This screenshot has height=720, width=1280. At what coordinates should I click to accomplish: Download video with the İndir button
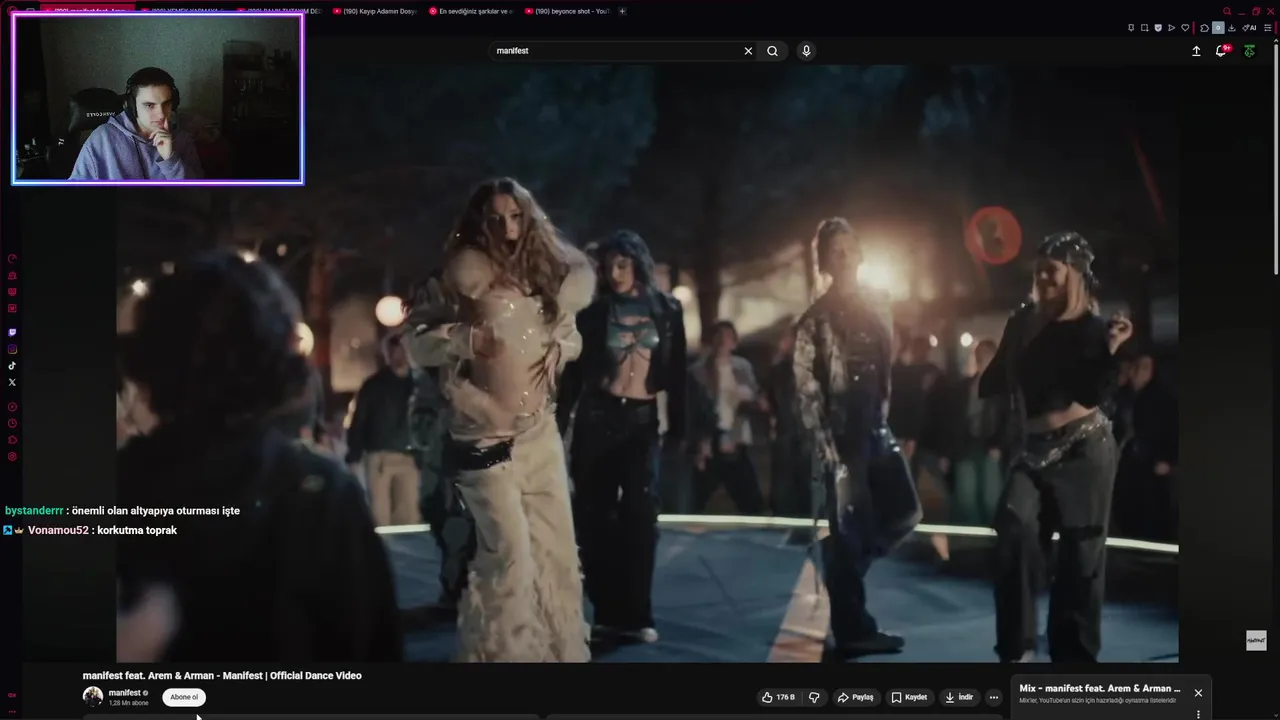point(959,697)
